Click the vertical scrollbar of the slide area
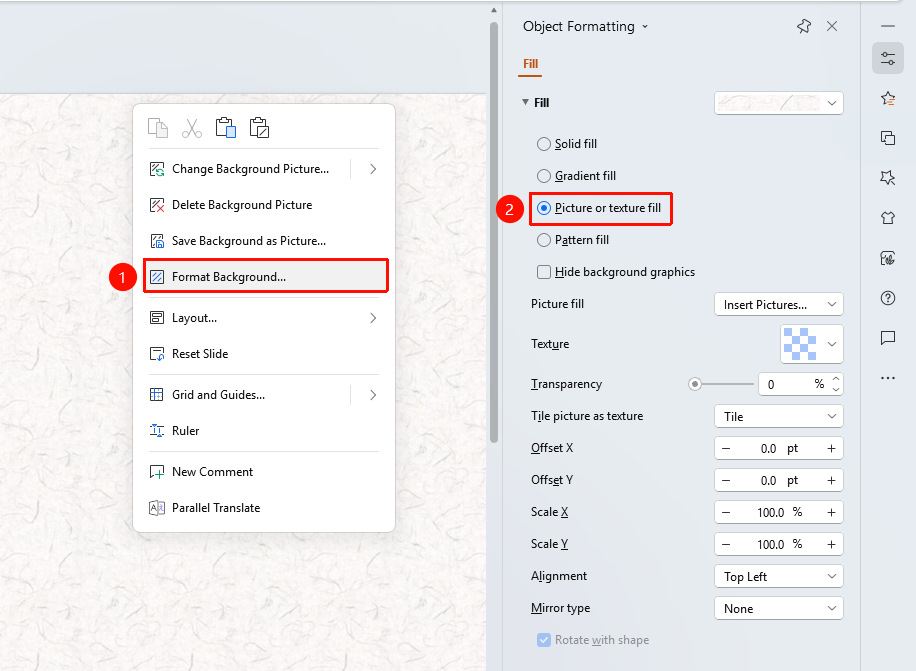Image resolution: width=916 pixels, height=671 pixels. click(494, 232)
